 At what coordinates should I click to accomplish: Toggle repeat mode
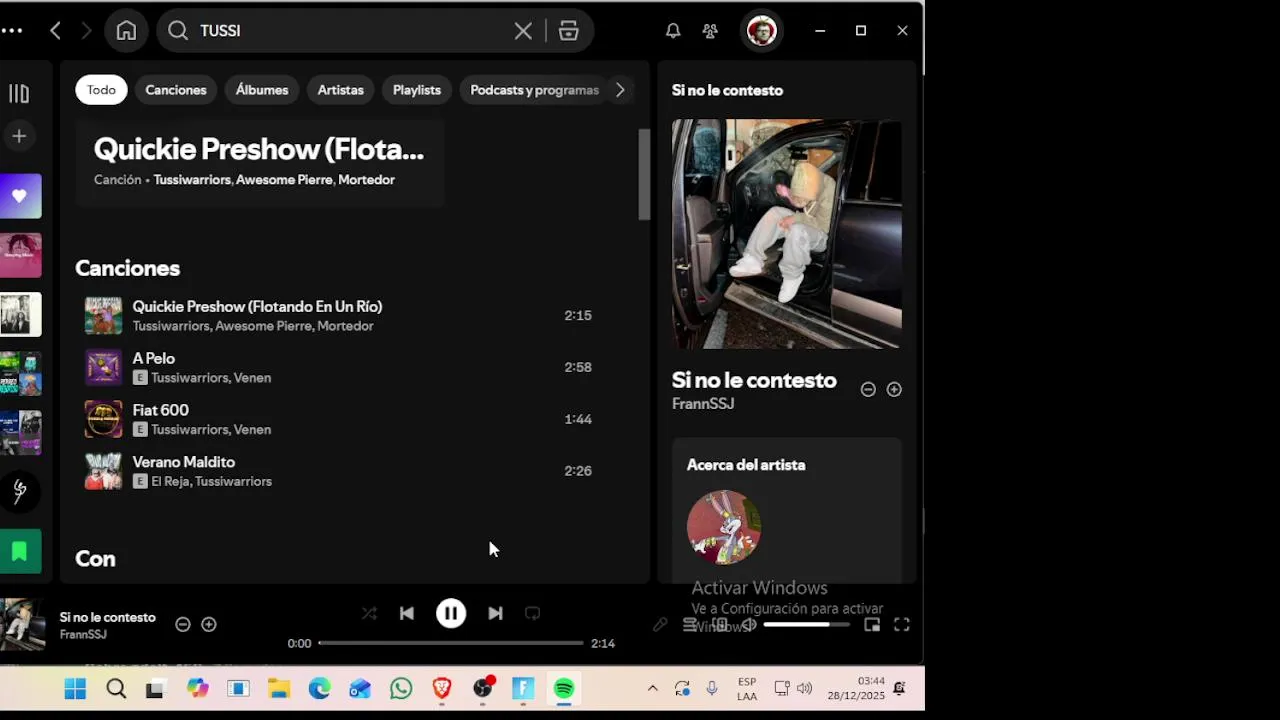pos(533,614)
